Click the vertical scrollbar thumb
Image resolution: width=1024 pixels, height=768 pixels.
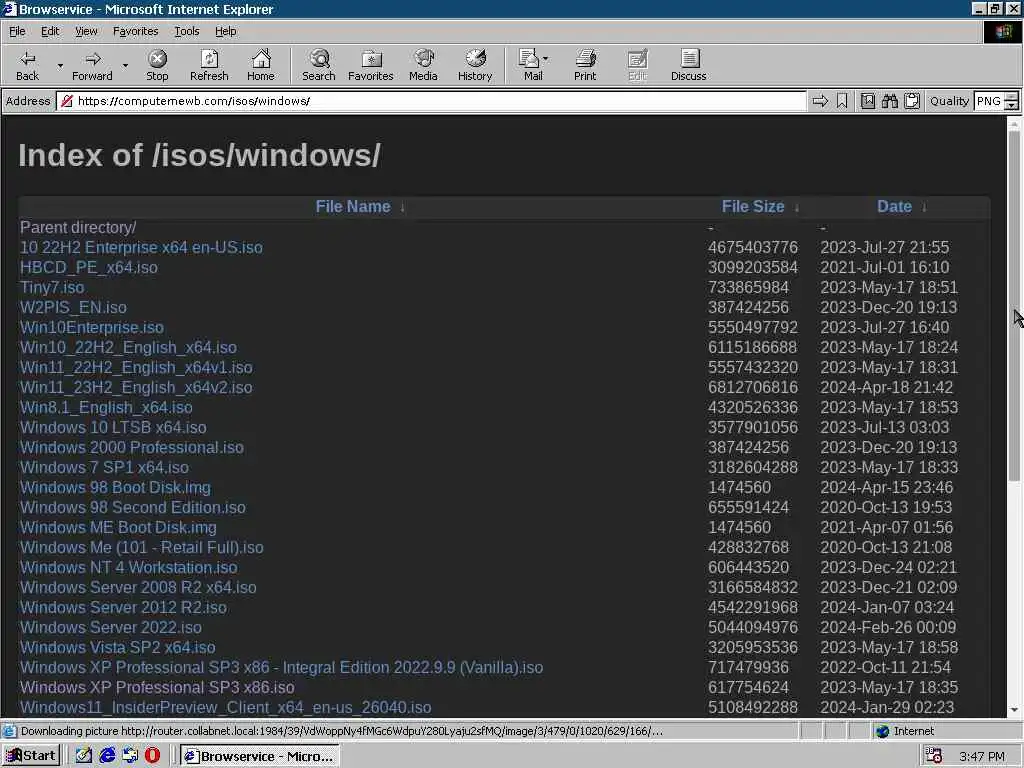point(1014,307)
